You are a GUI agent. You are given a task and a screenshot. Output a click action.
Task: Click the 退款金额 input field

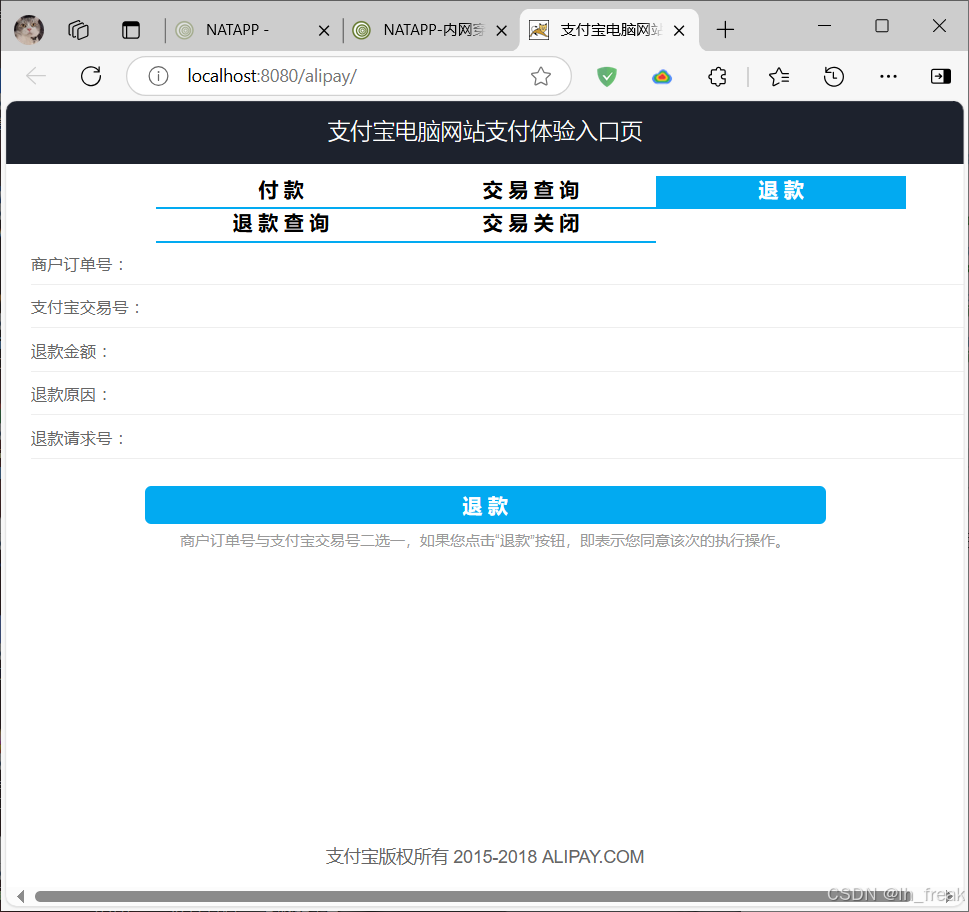click(x=538, y=352)
